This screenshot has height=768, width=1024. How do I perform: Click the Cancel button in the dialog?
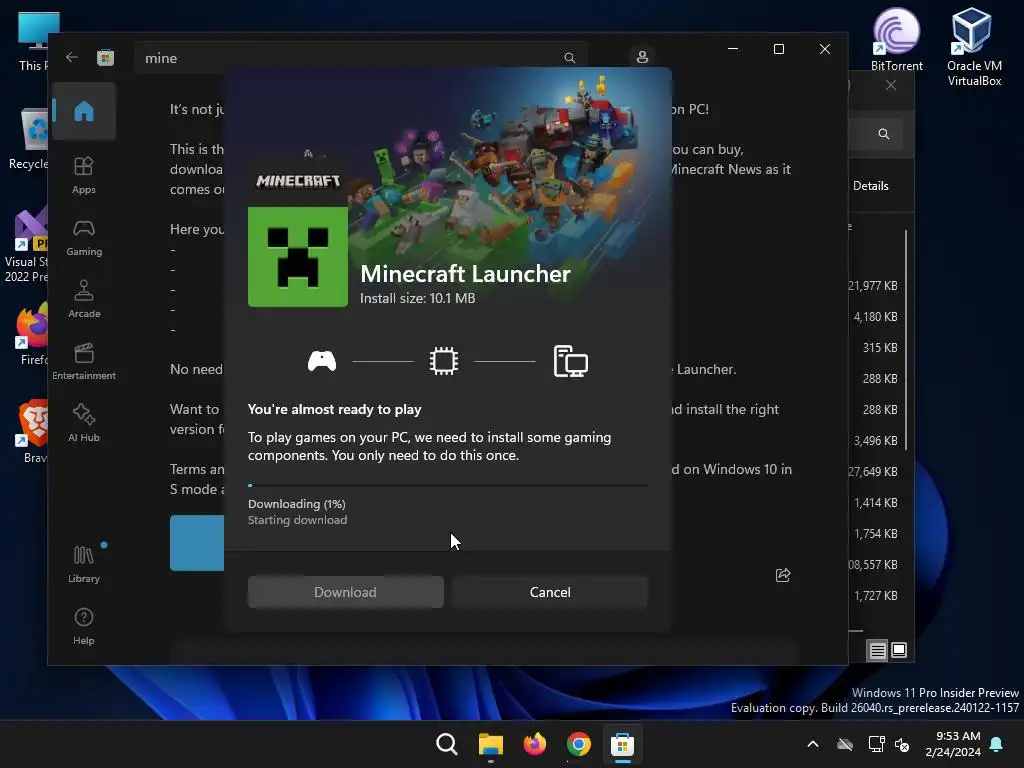pos(550,592)
